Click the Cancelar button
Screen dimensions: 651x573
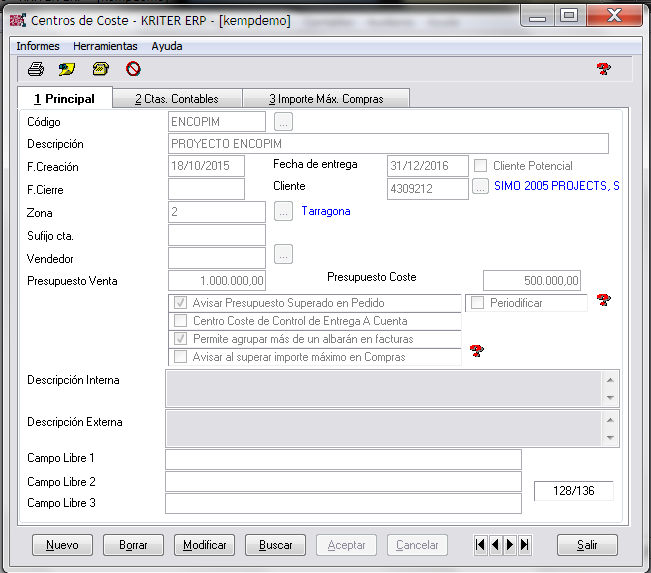[x=417, y=545]
